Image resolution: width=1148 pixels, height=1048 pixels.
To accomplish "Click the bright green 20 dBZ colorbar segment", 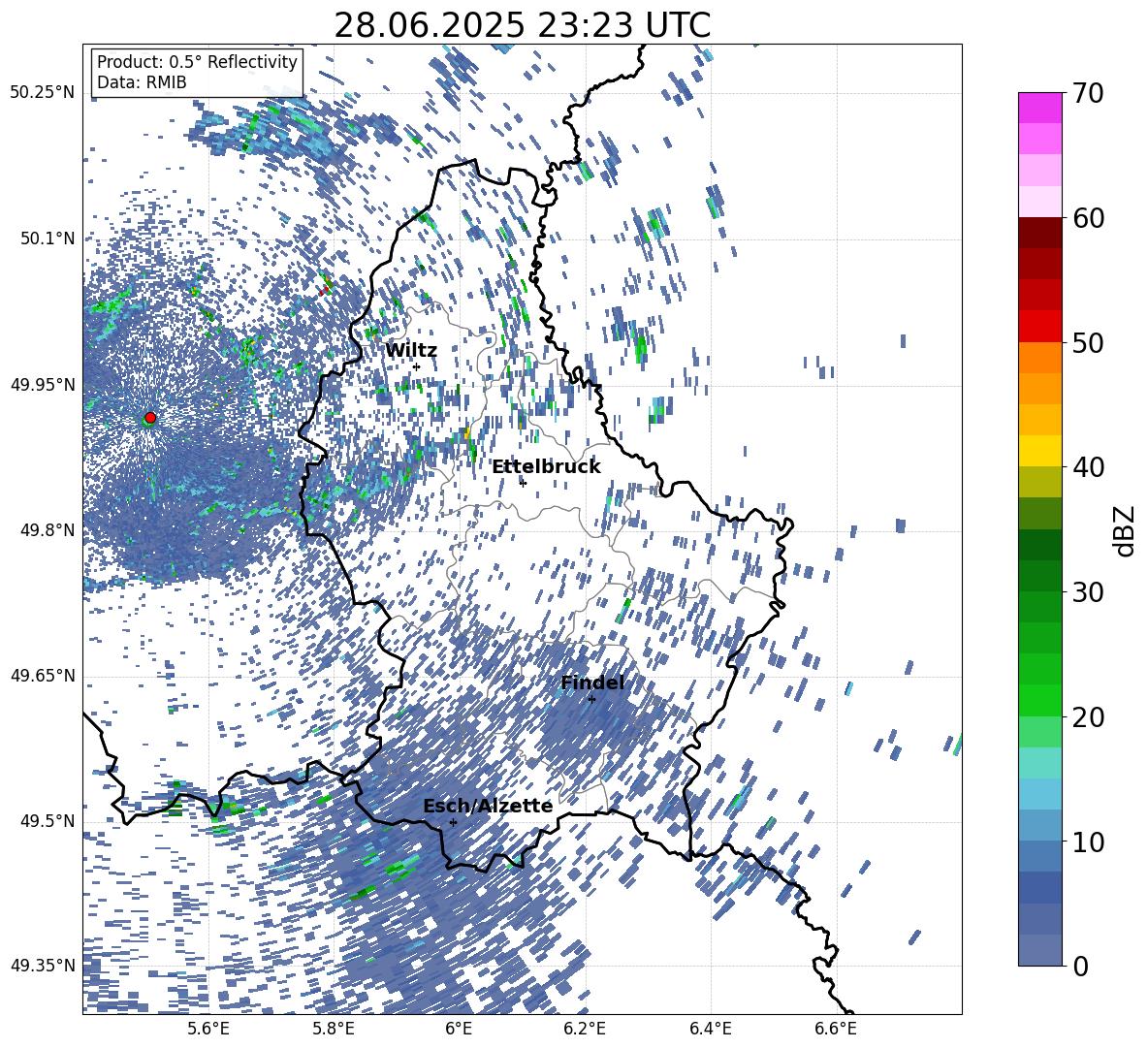I will [1039, 700].
